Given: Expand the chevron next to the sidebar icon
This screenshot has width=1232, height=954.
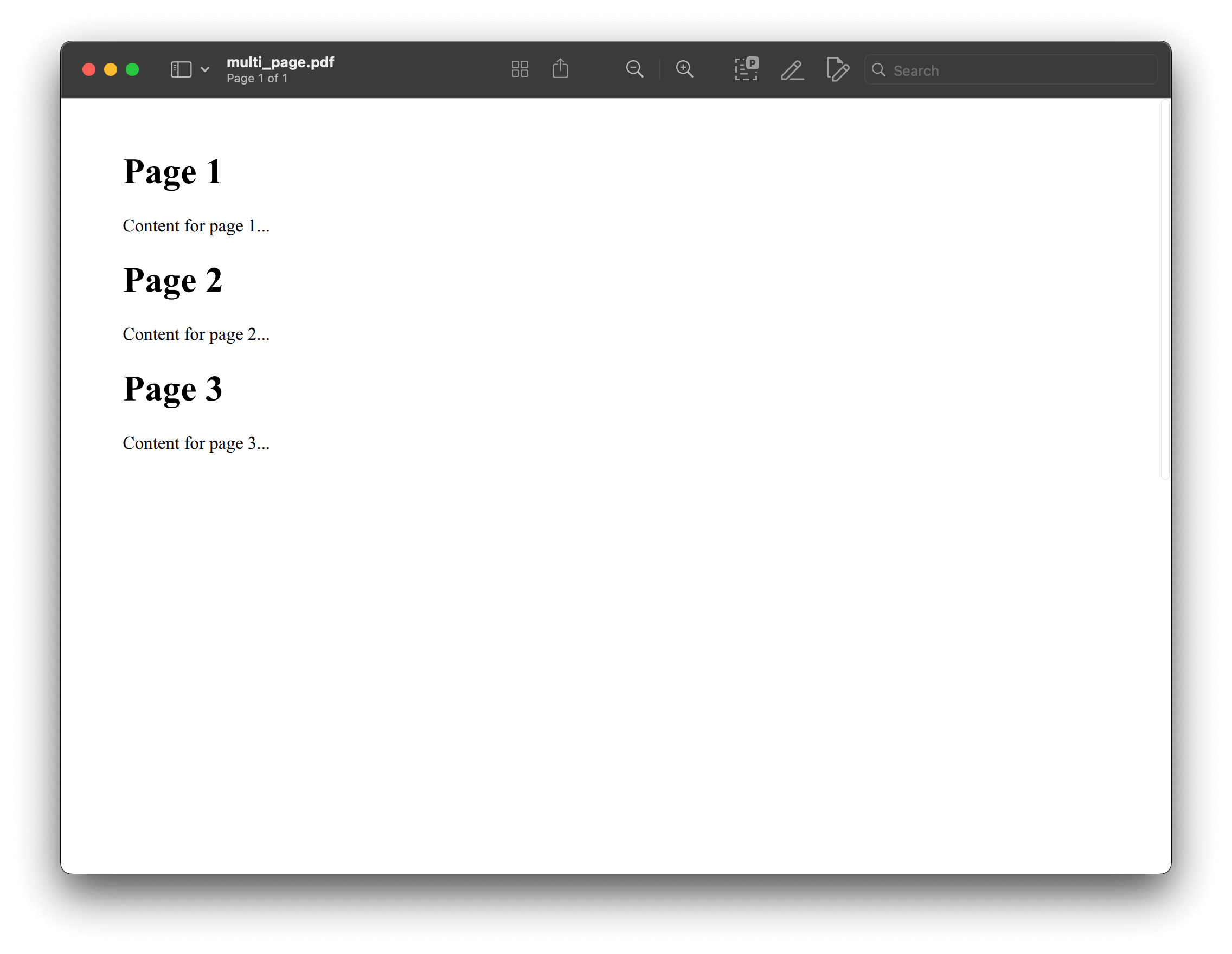Looking at the screenshot, I should (204, 69).
